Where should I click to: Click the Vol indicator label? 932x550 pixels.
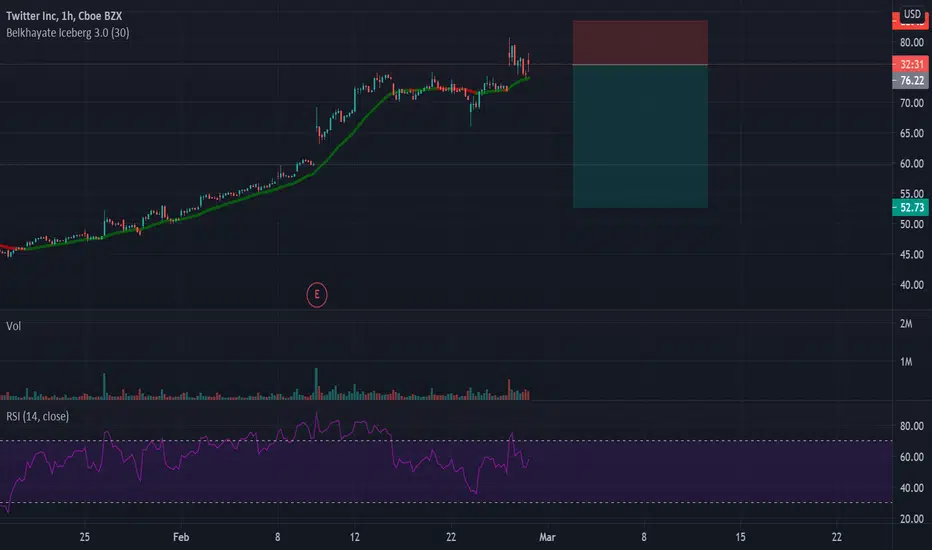pos(14,326)
